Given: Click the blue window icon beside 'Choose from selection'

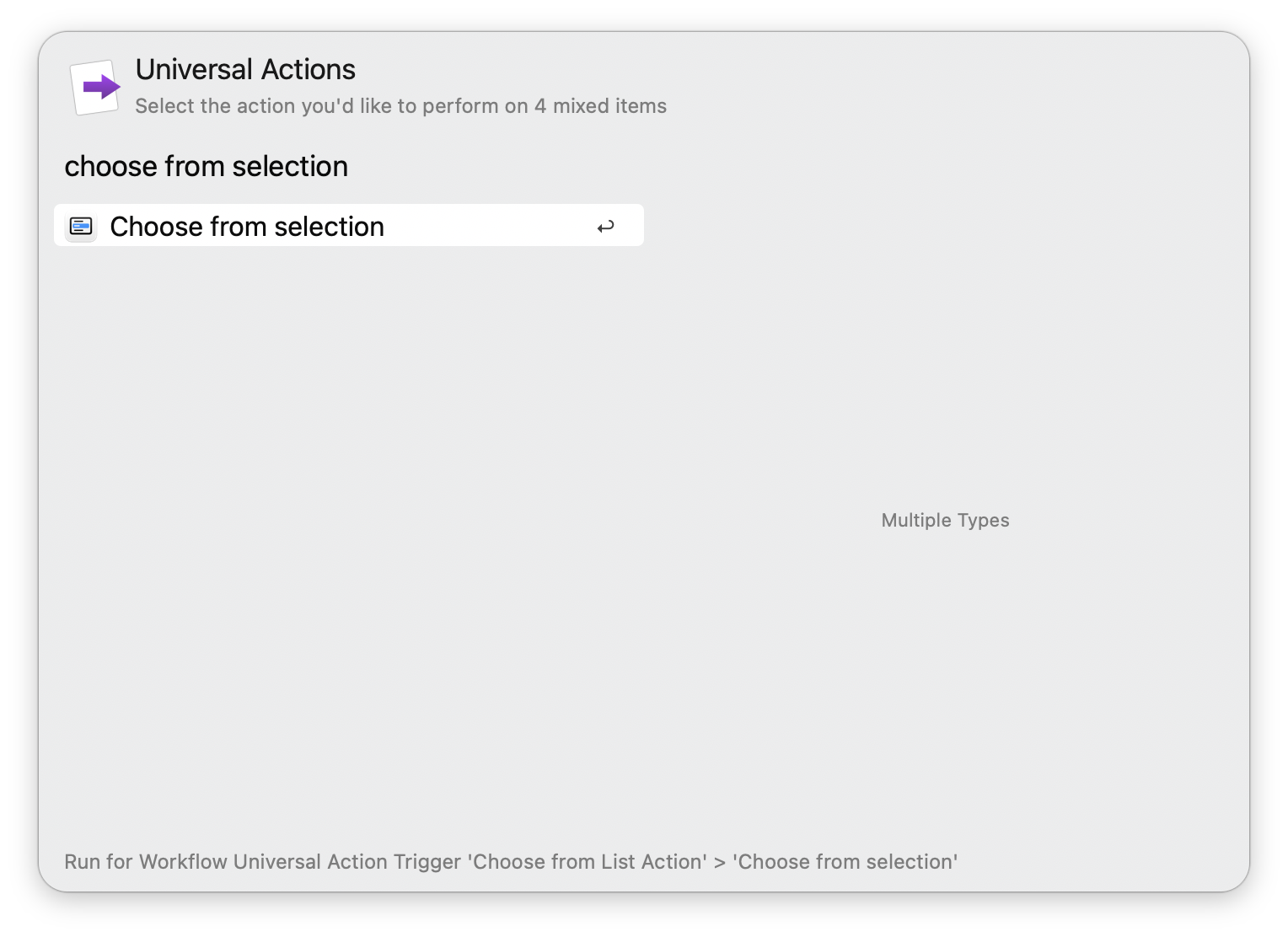Looking at the screenshot, I should pyautogui.click(x=81, y=226).
